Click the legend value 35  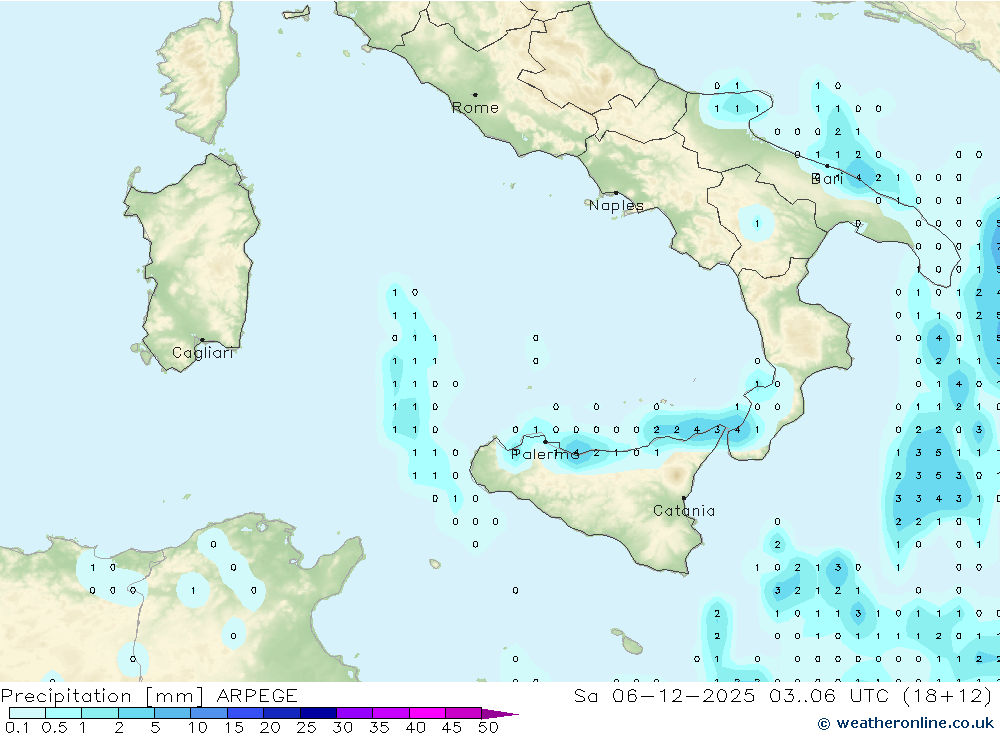(379, 727)
